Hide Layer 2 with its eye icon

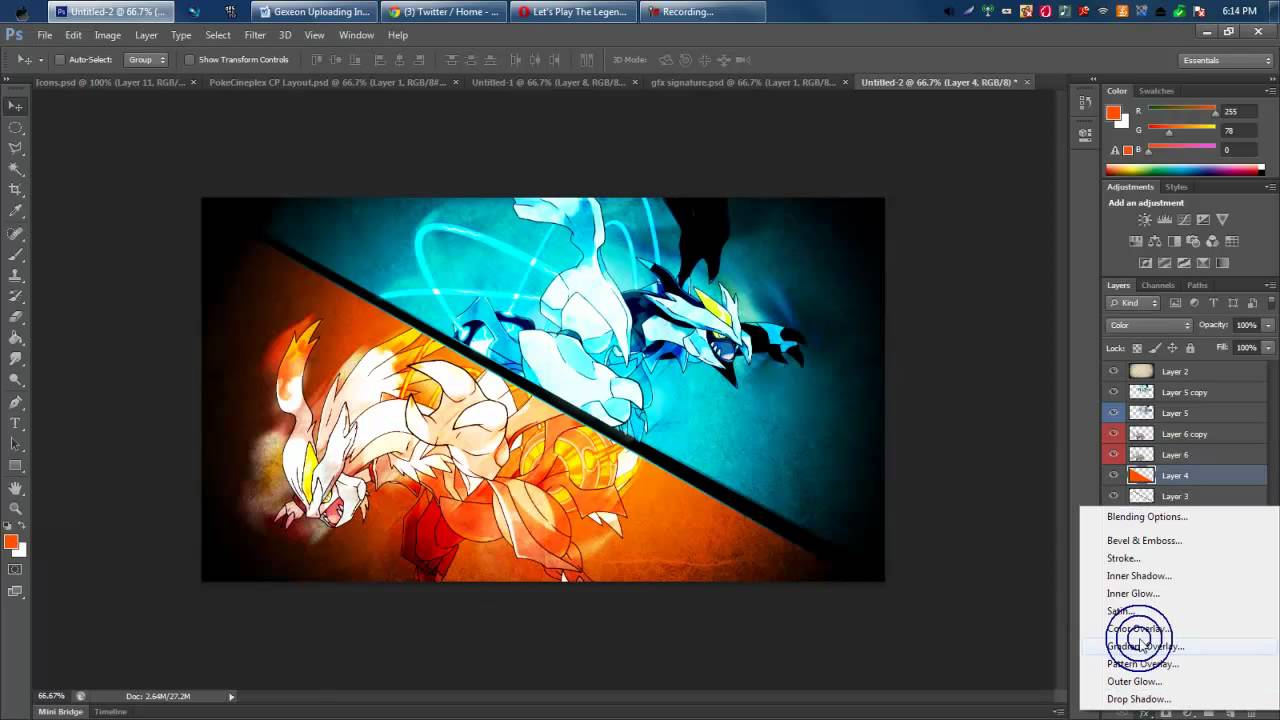point(1113,371)
